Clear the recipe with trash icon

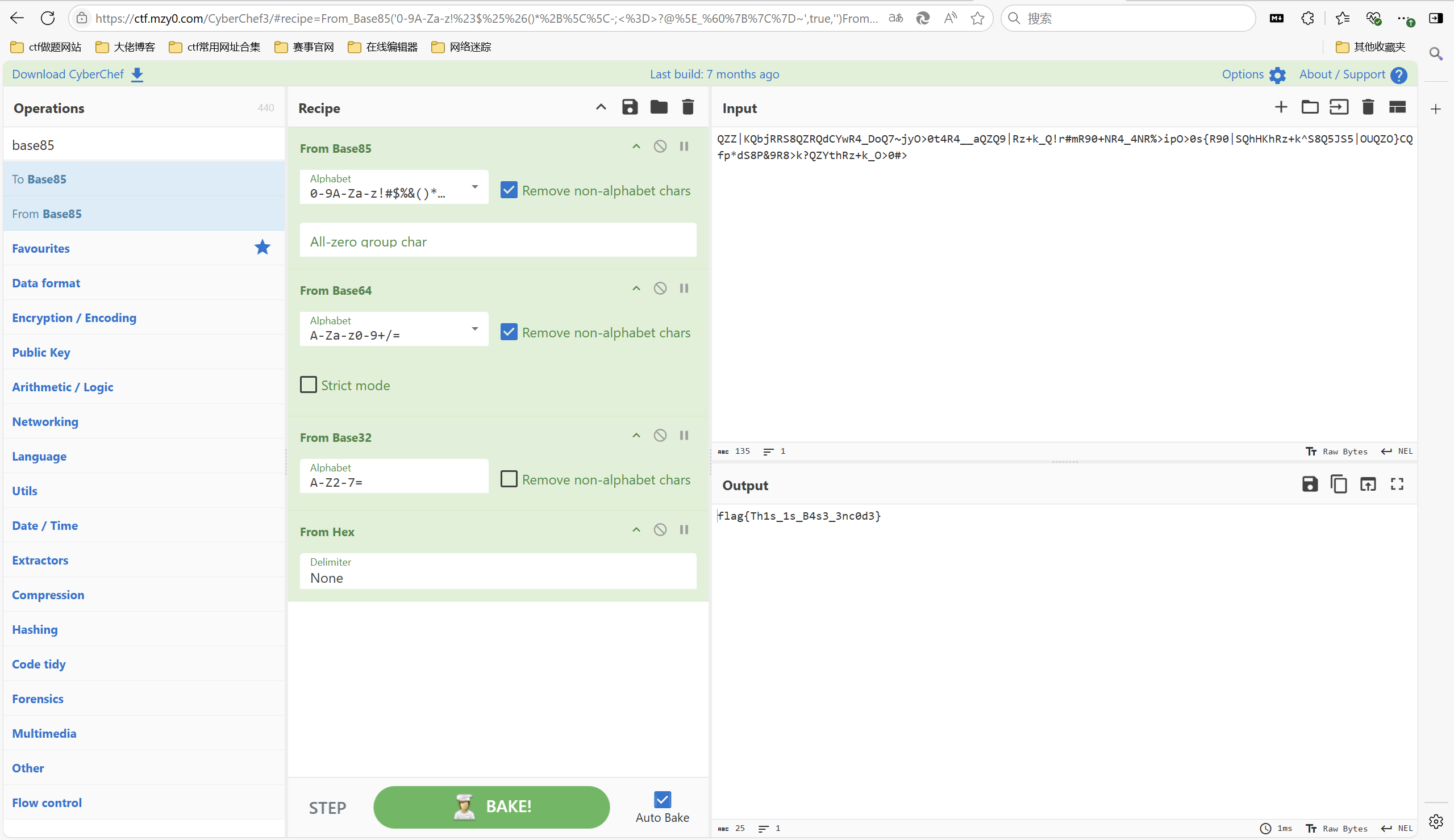(x=688, y=107)
